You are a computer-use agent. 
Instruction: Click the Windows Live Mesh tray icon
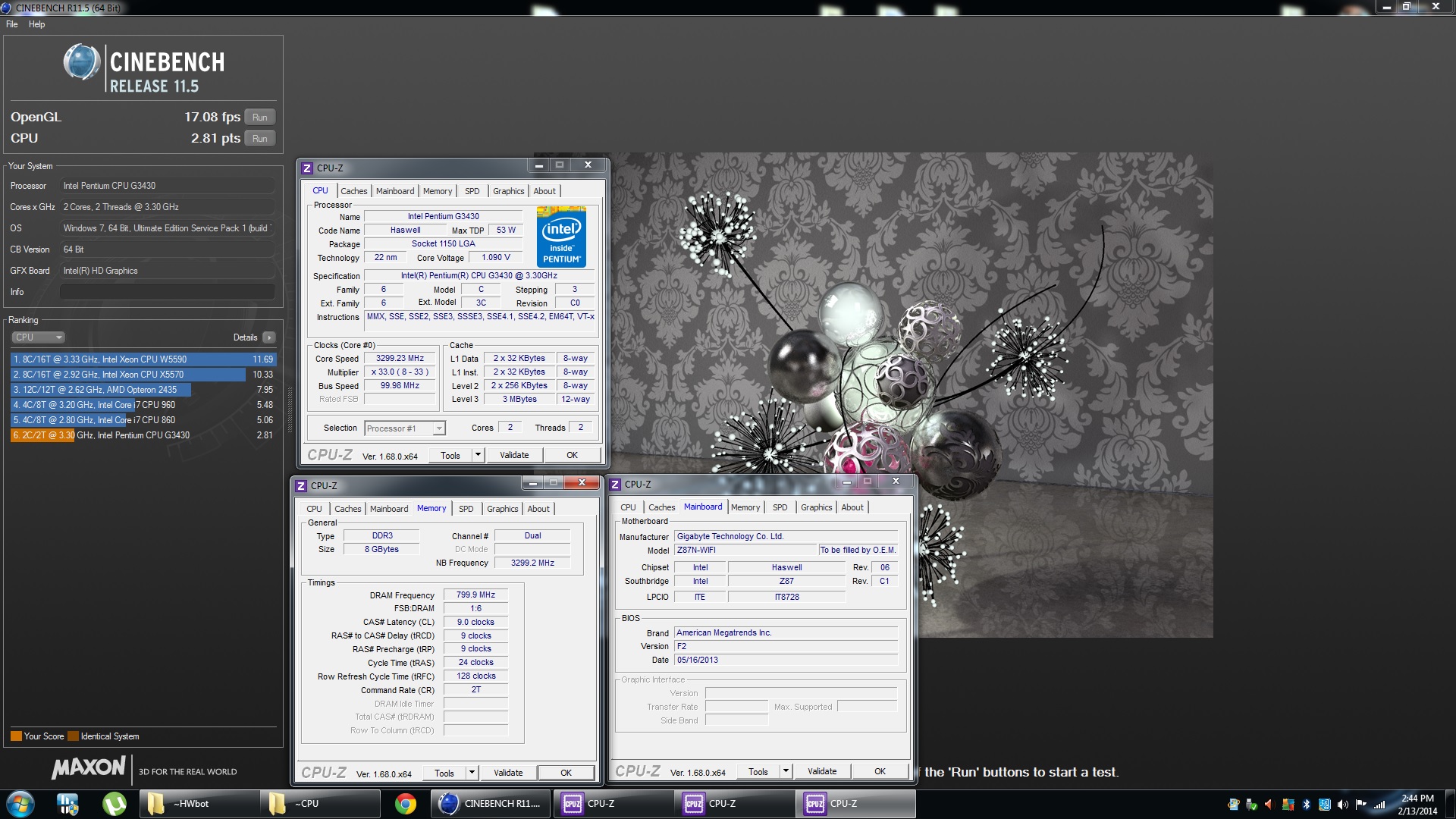[x=1233, y=805]
